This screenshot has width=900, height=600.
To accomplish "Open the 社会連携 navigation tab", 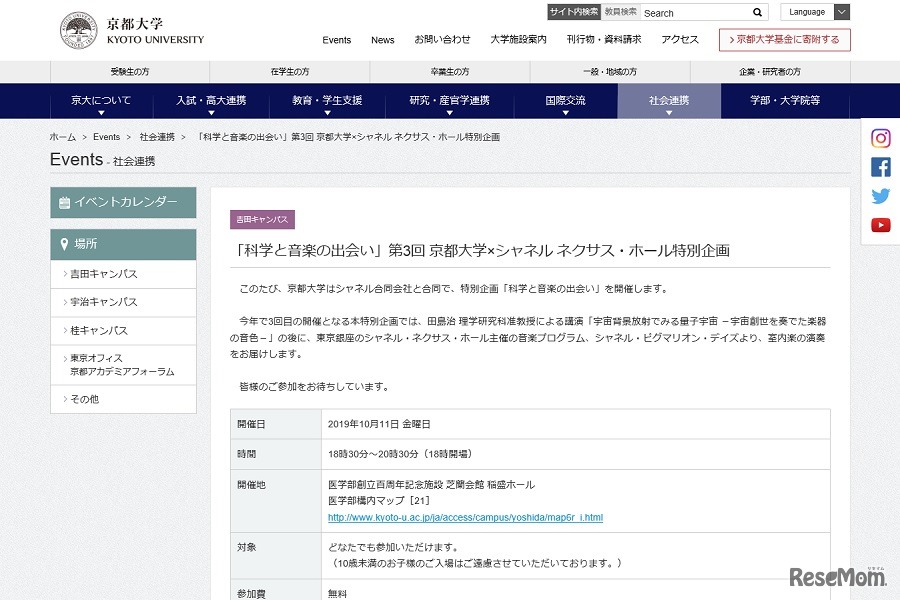I will [669, 101].
